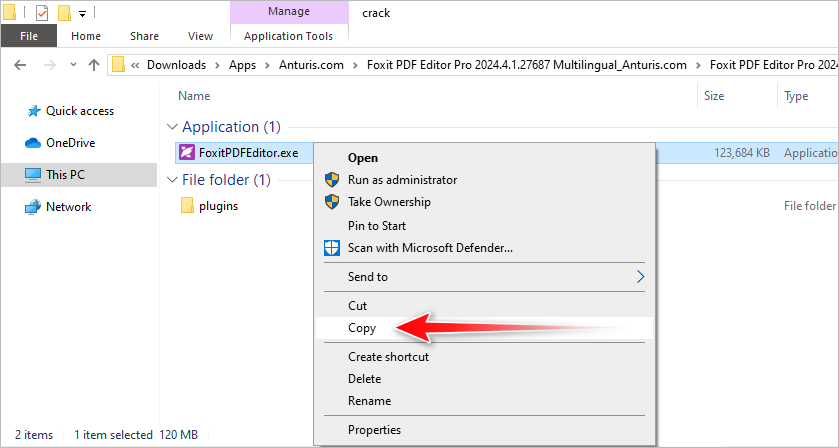Click the Back arrow navigation button
The image size is (839, 448).
(x=22, y=65)
